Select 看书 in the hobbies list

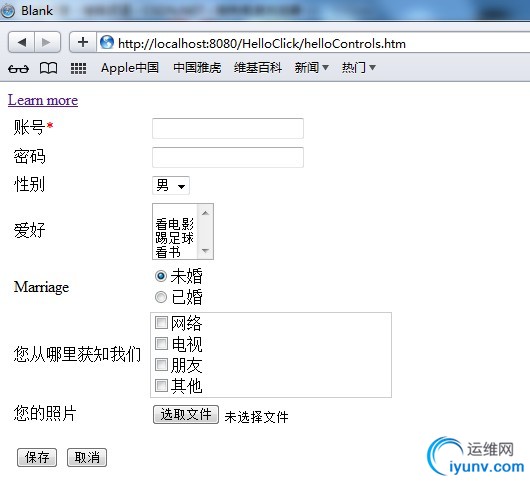click(x=168, y=252)
